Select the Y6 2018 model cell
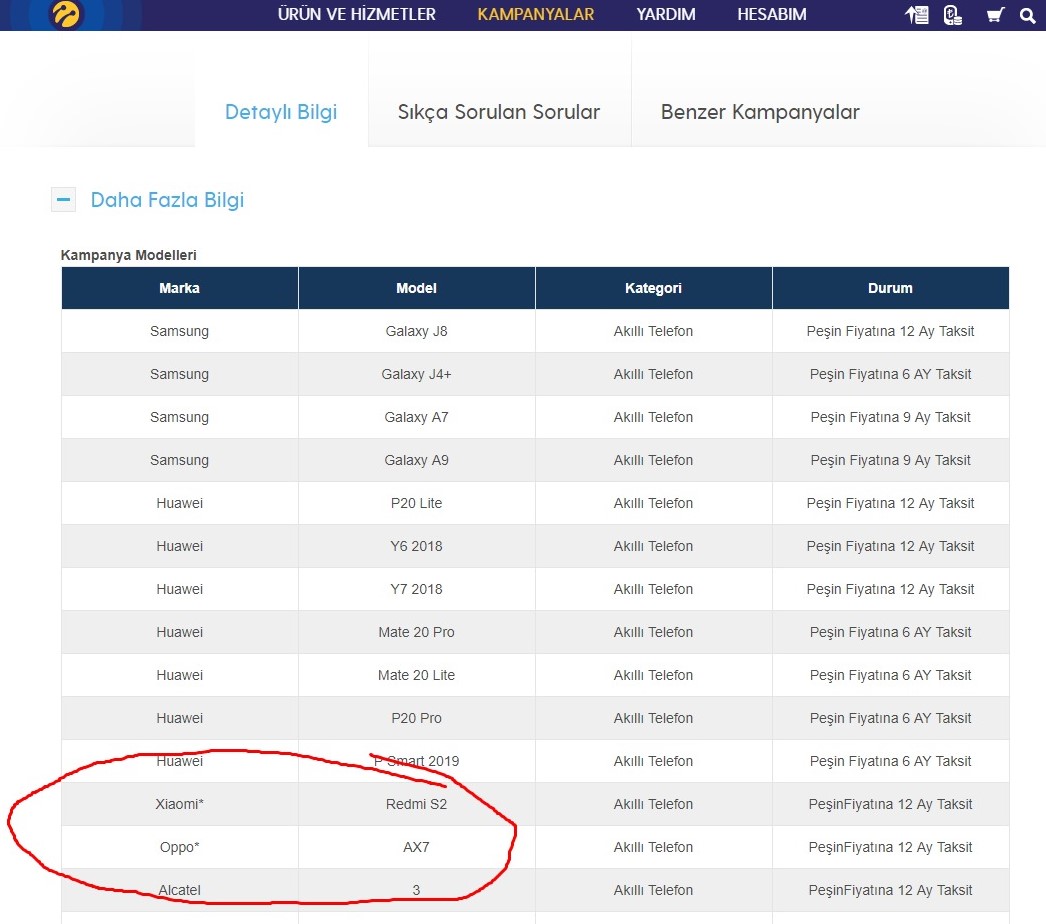The height and width of the screenshot is (924, 1046). (416, 546)
